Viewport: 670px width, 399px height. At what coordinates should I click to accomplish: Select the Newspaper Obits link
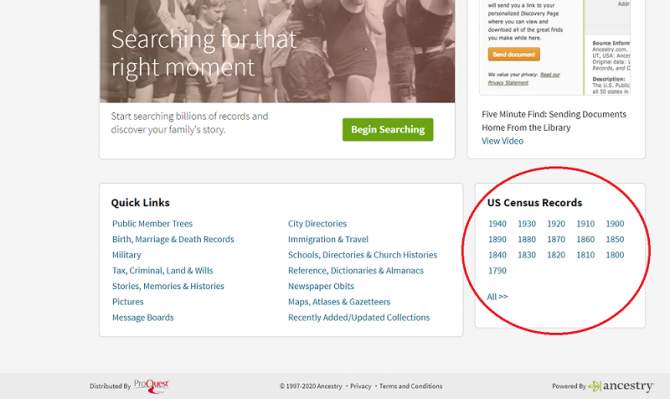tap(321, 286)
